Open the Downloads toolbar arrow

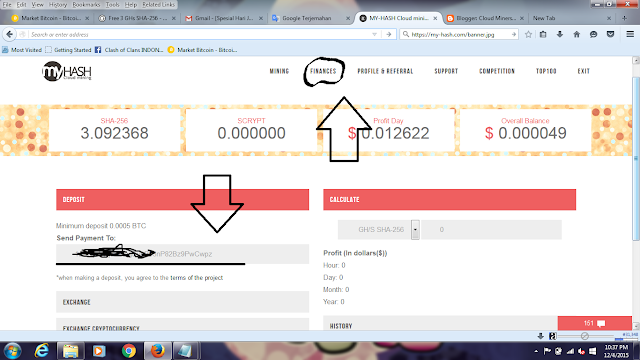[560, 34]
